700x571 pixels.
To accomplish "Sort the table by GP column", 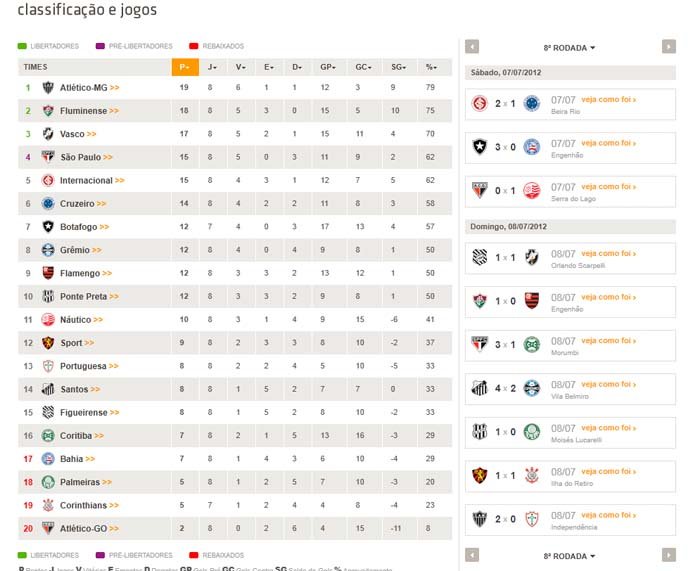I will click(x=328, y=67).
